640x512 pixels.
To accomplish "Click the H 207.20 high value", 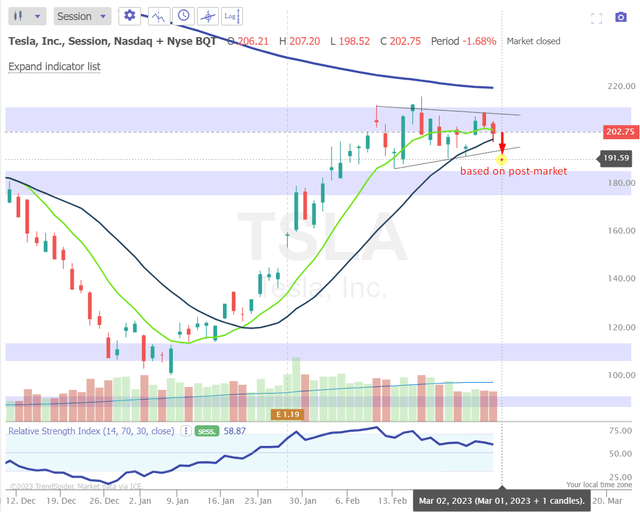I will [300, 41].
